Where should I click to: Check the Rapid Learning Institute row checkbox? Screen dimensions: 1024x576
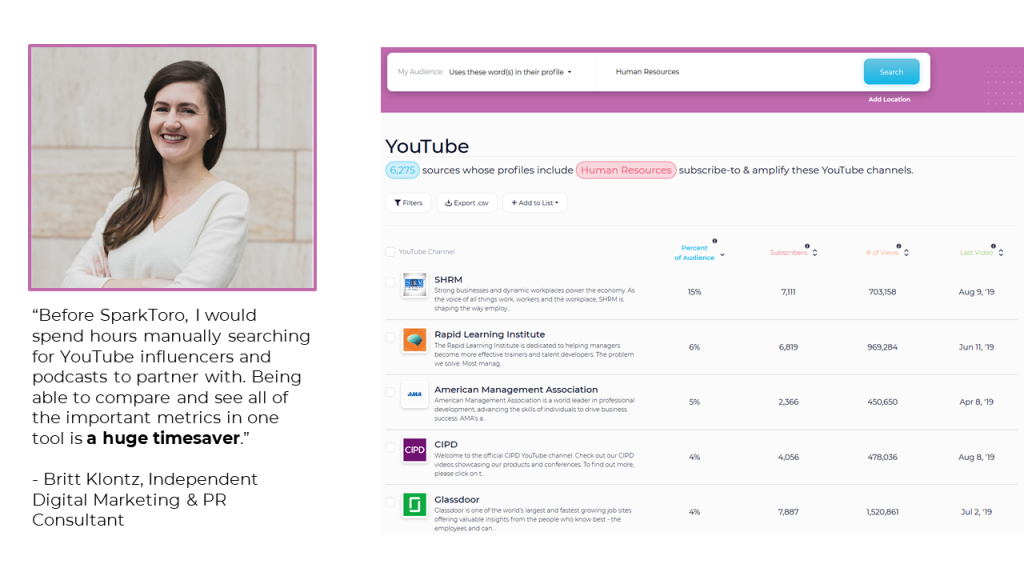pos(390,337)
